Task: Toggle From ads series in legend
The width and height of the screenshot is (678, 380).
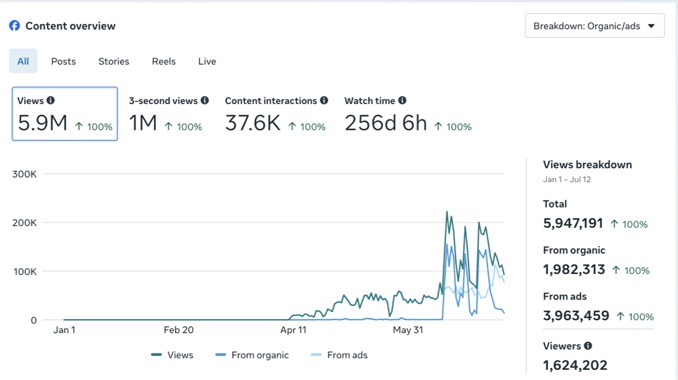Action: click(x=339, y=355)
